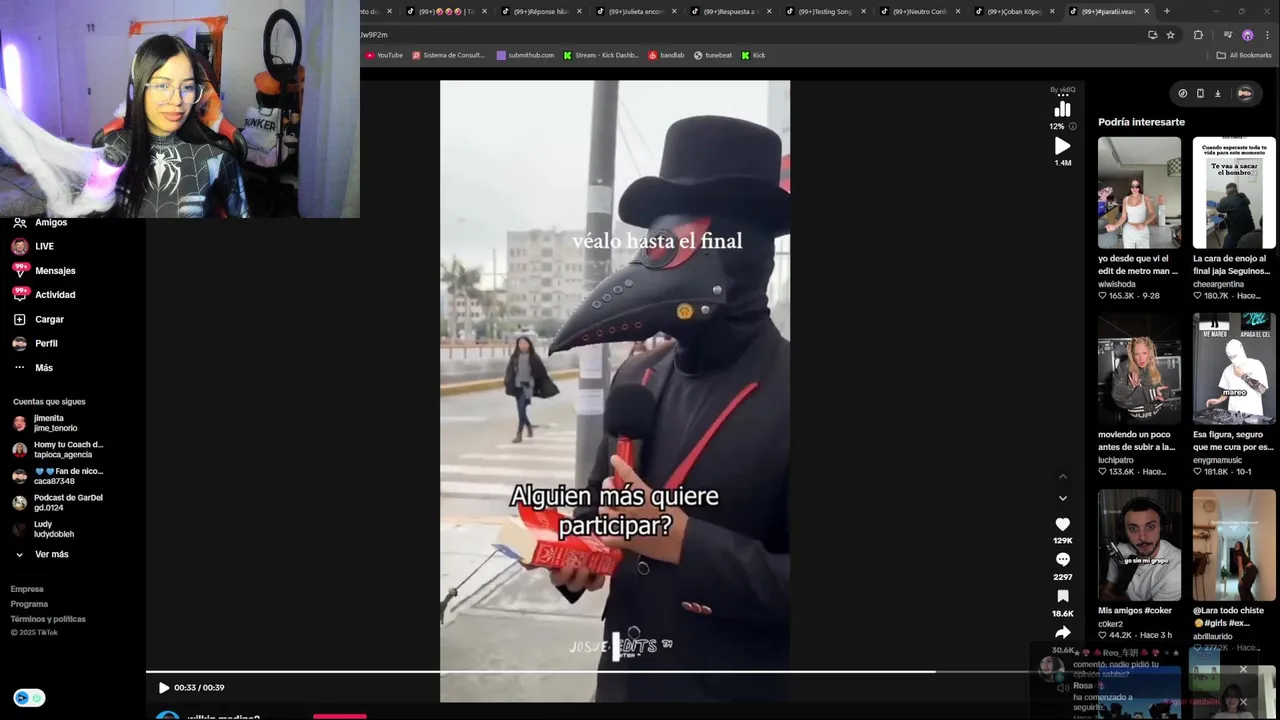
Task: Like the video with heart icon
Action: (1062, 524)
